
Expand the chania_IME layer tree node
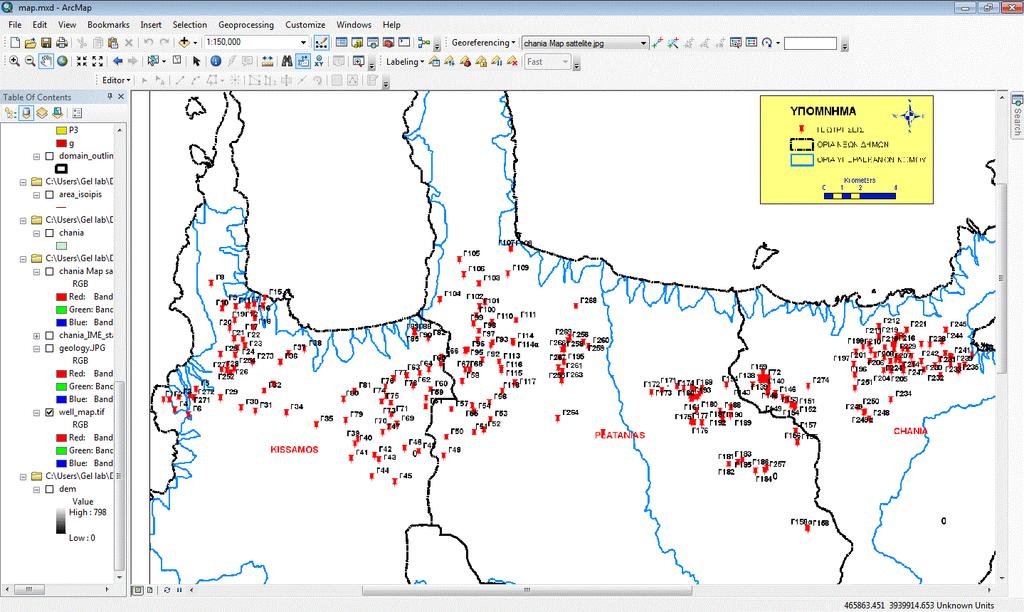click(37, 336)
